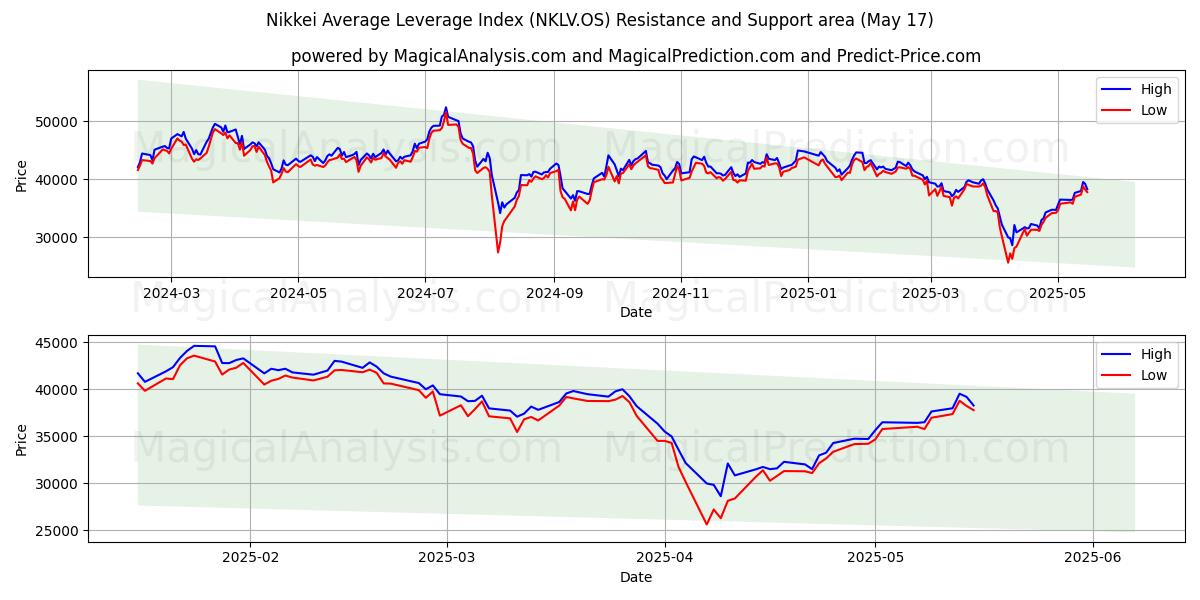Click the 'Price' y-axis label of the top chart
This screenshot has height=600, width=1200.
point(22,176)
